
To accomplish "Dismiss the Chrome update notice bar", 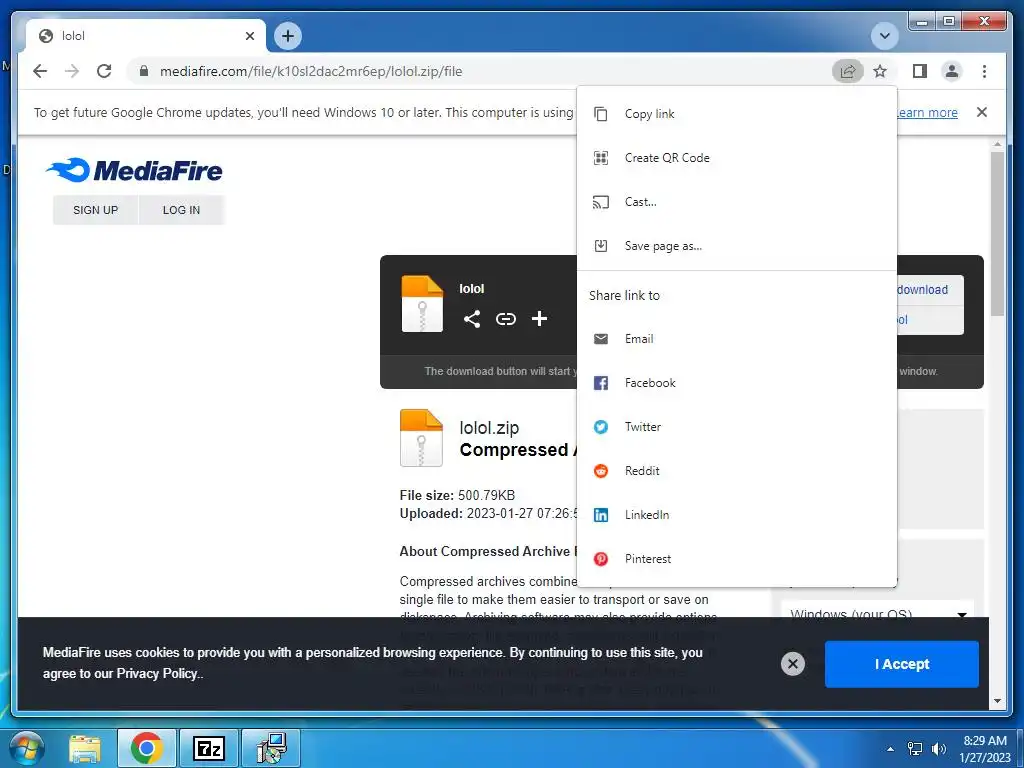I will pos(982,112).
